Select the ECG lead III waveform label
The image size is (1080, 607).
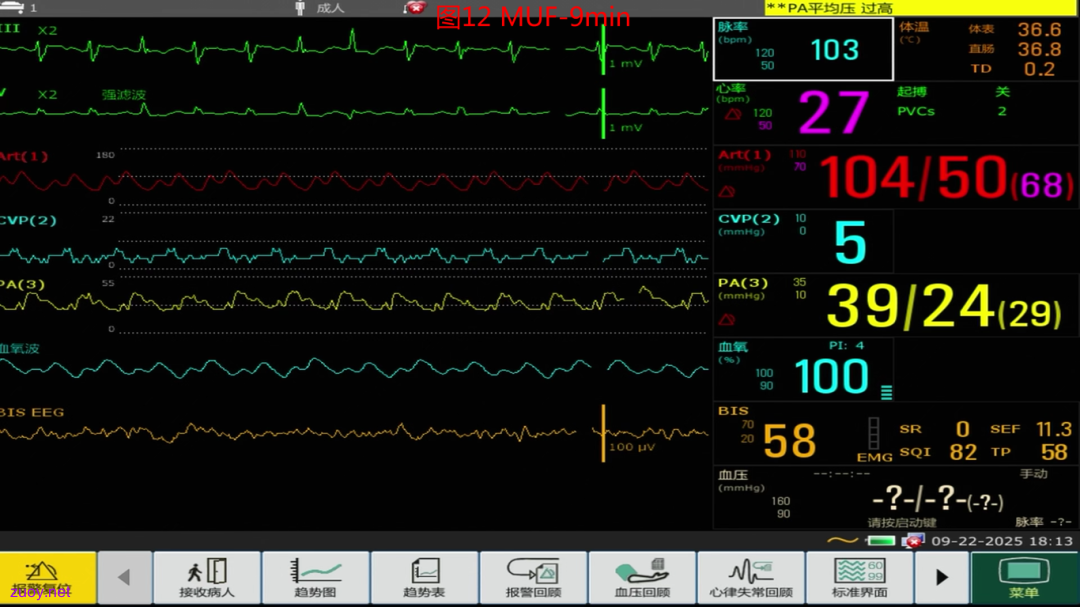10,29
